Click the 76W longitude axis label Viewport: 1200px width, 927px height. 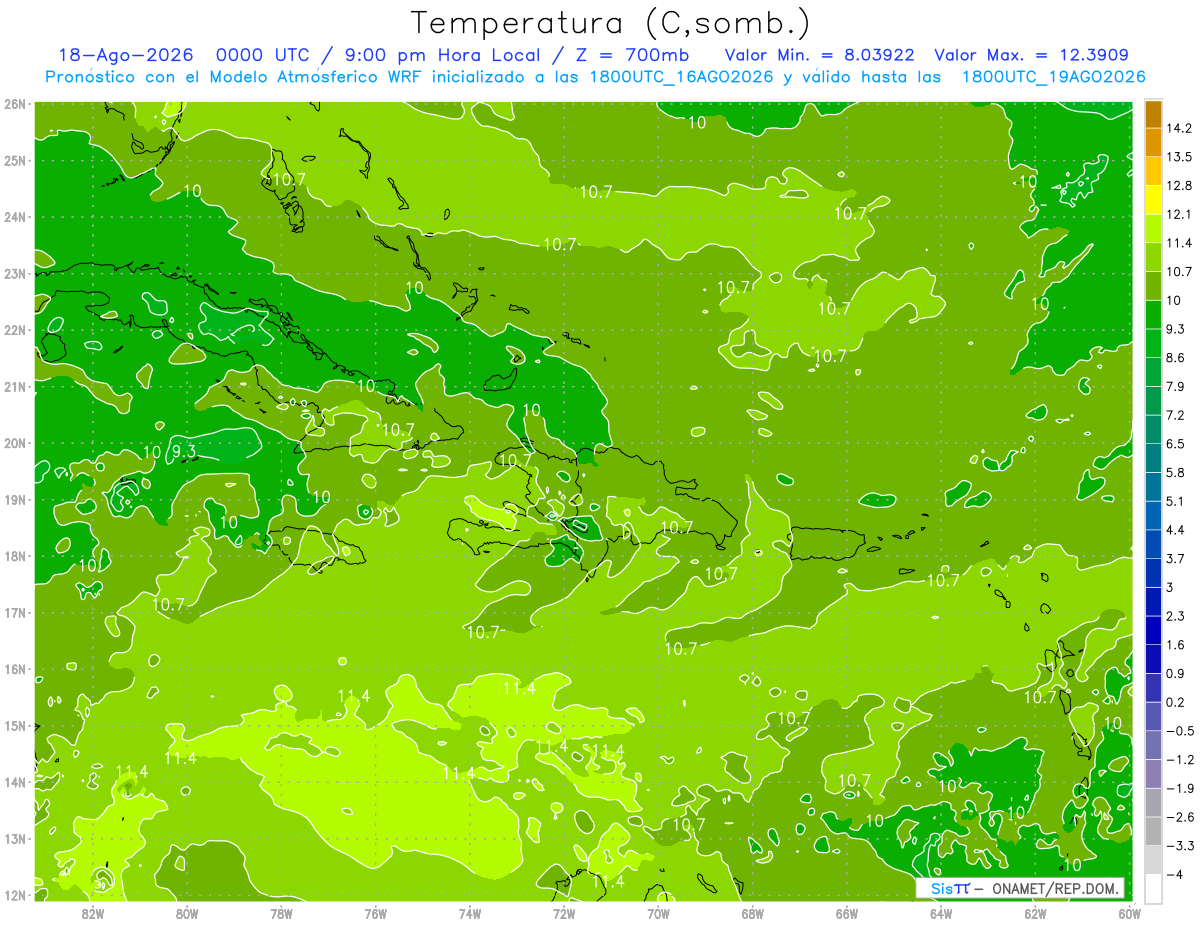pos(375,913)
